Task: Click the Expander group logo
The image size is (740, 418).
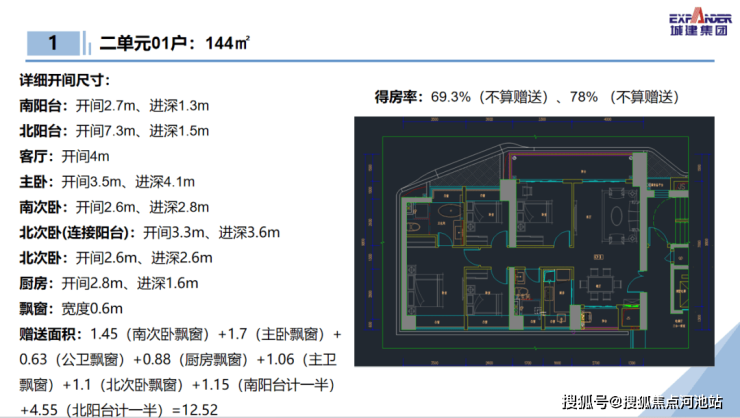Action: [x=700, y=22]
